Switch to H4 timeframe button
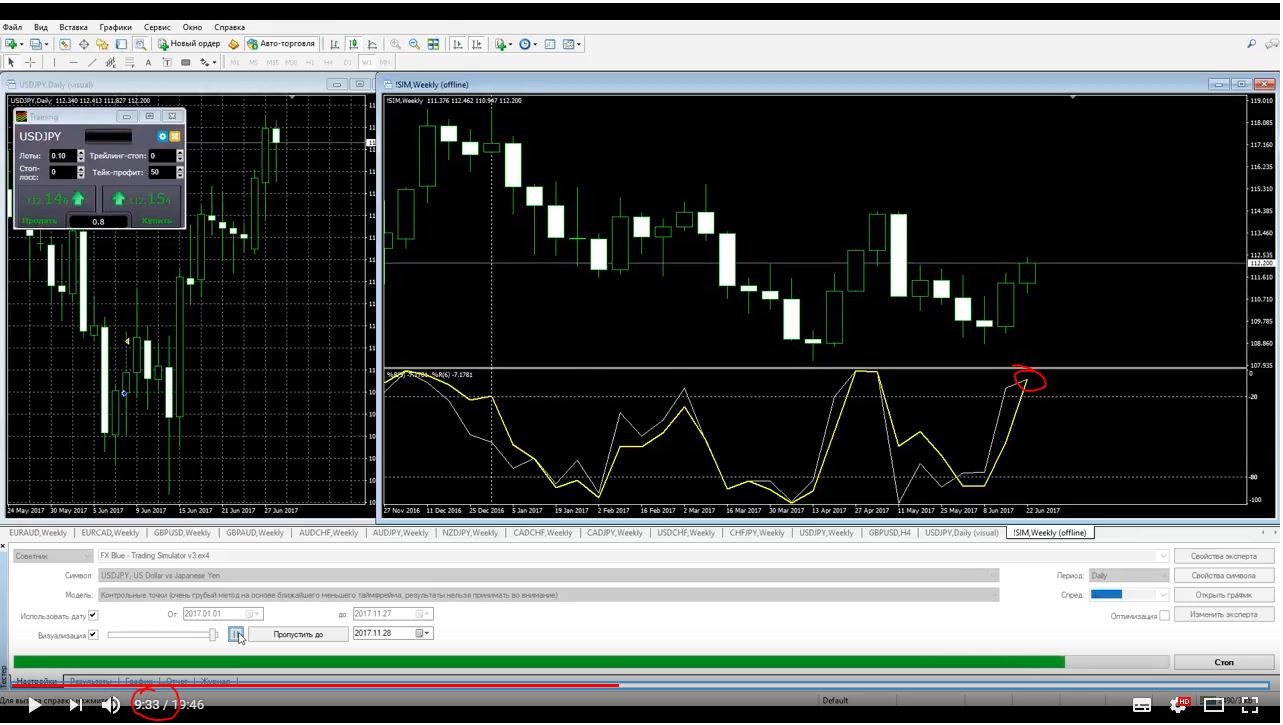 coord(329,62)
